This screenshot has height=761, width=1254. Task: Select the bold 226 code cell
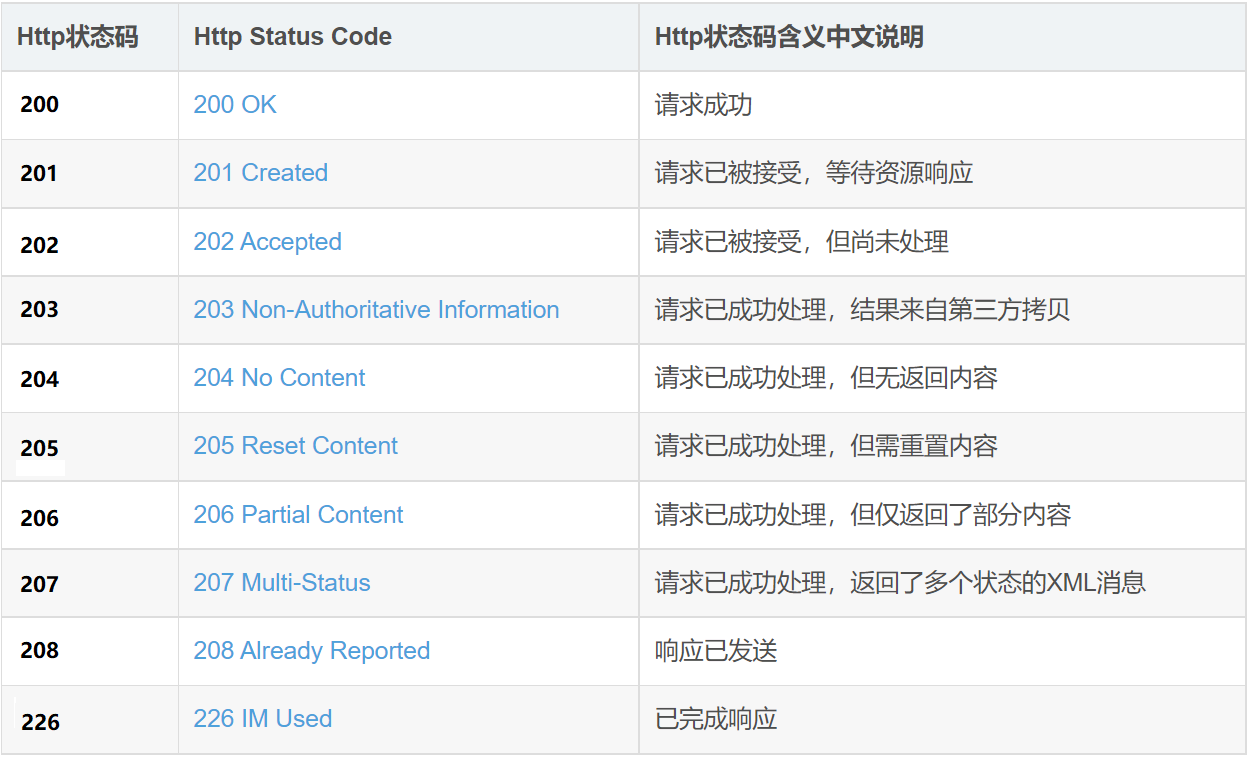click(x=40, y=722)
